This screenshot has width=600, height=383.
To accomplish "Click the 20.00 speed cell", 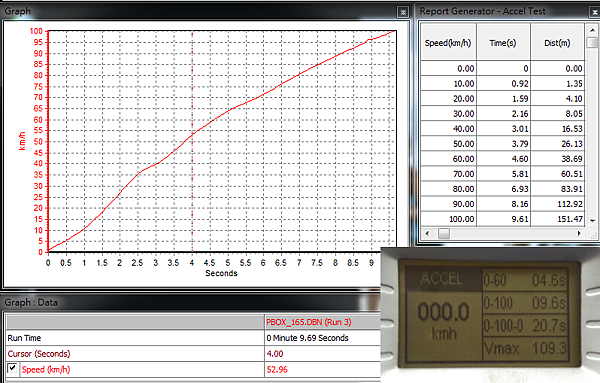I will pos(448,99).
